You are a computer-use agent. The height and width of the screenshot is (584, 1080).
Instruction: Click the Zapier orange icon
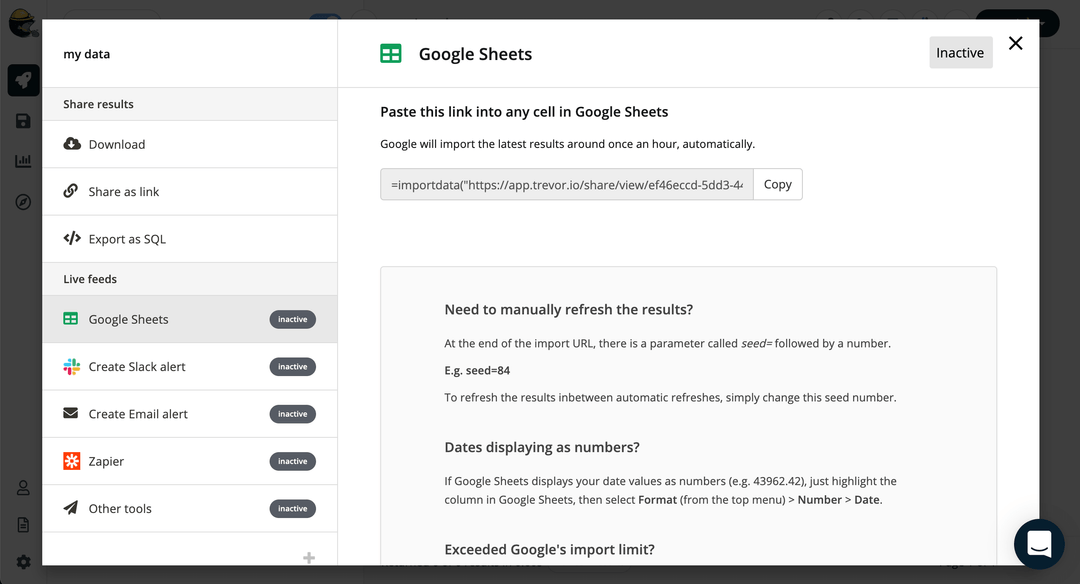click(x=70, y=460)
